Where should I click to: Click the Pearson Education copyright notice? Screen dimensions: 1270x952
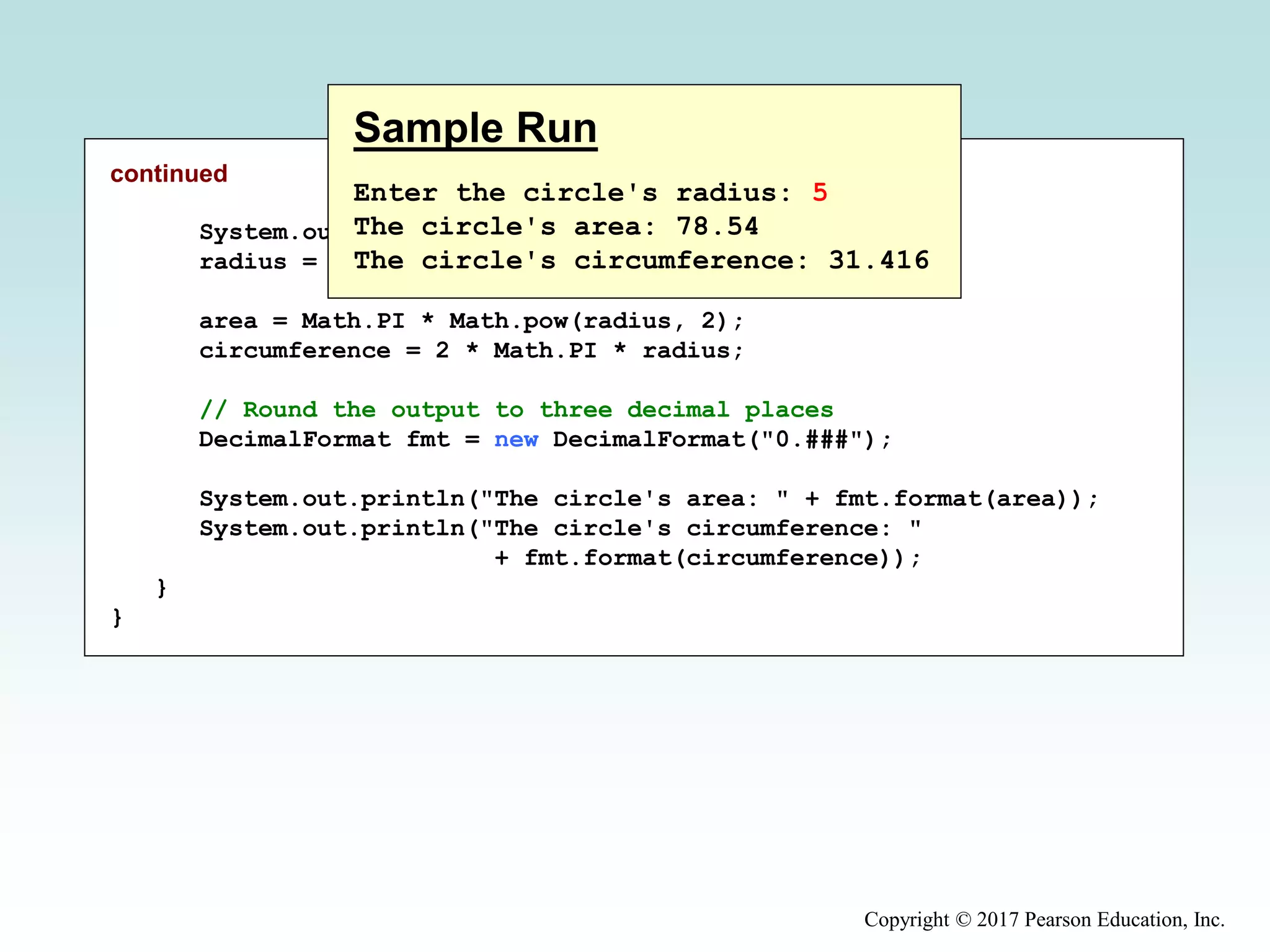pyautogui.click(x=1044, y=919)
